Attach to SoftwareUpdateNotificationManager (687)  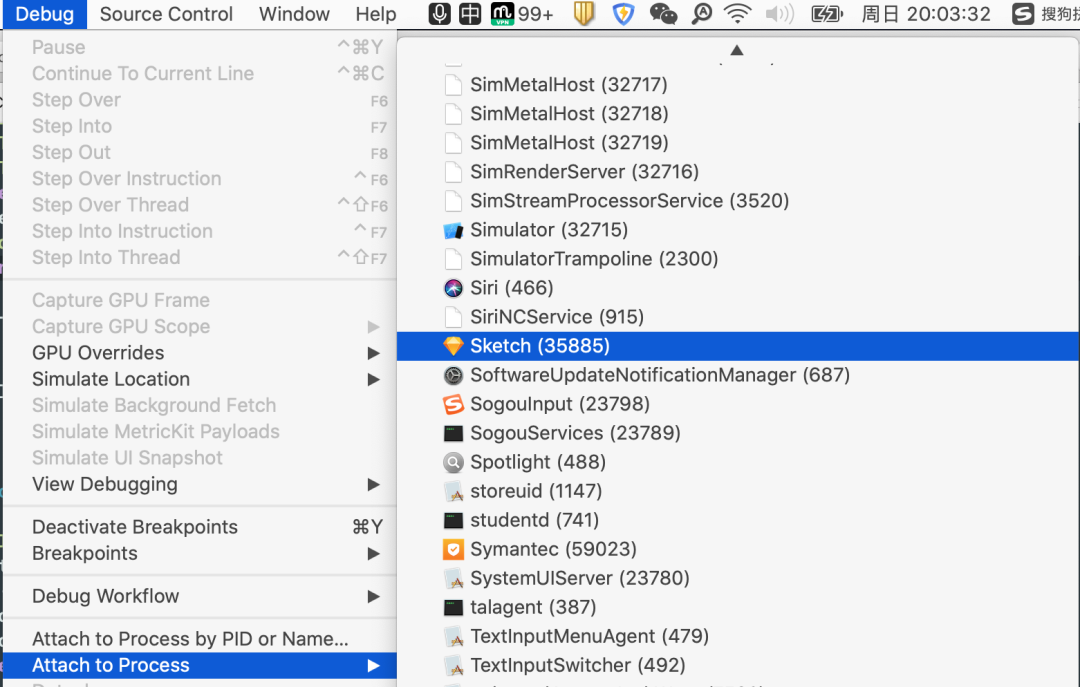click(738, 375)
